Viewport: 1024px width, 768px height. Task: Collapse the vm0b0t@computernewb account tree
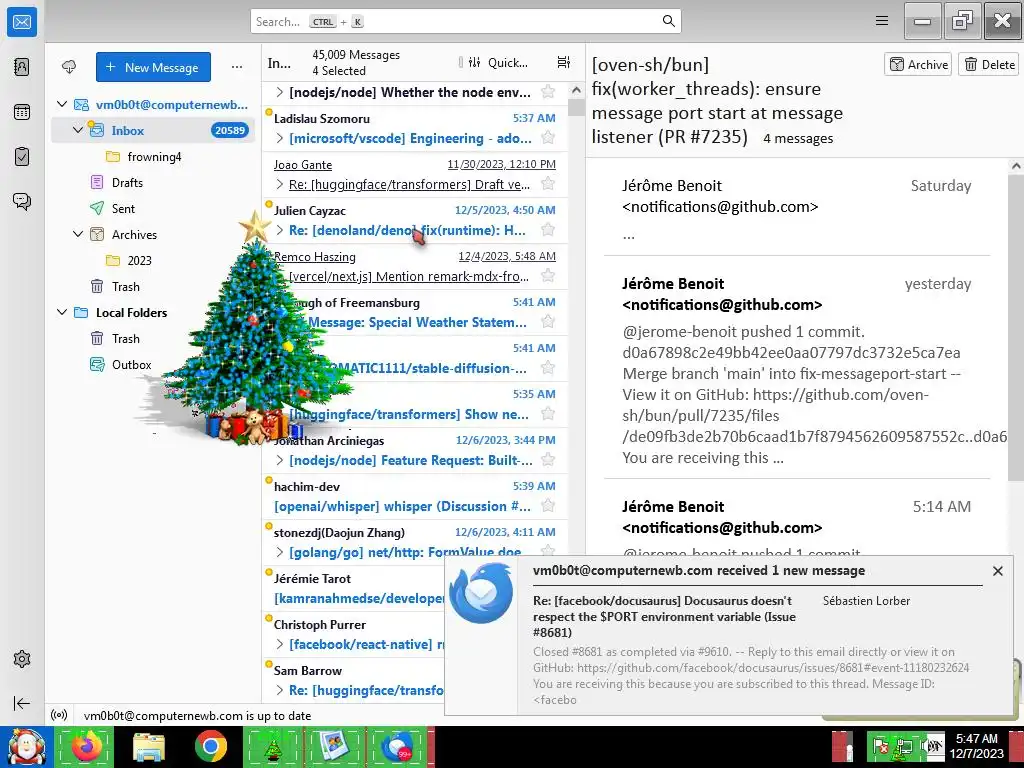(x=62, y=104)
